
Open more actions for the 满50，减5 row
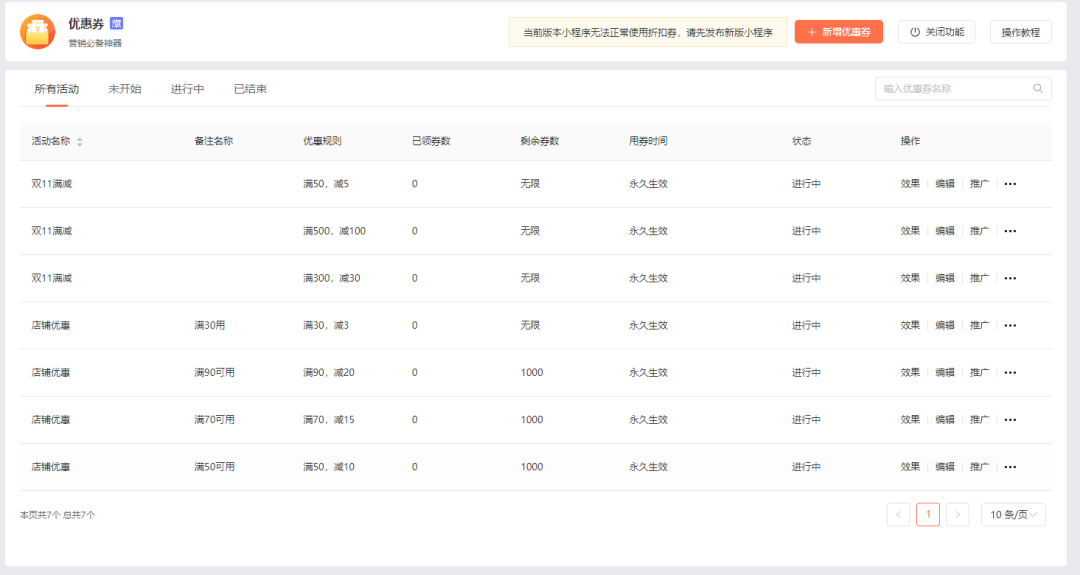1010,184
